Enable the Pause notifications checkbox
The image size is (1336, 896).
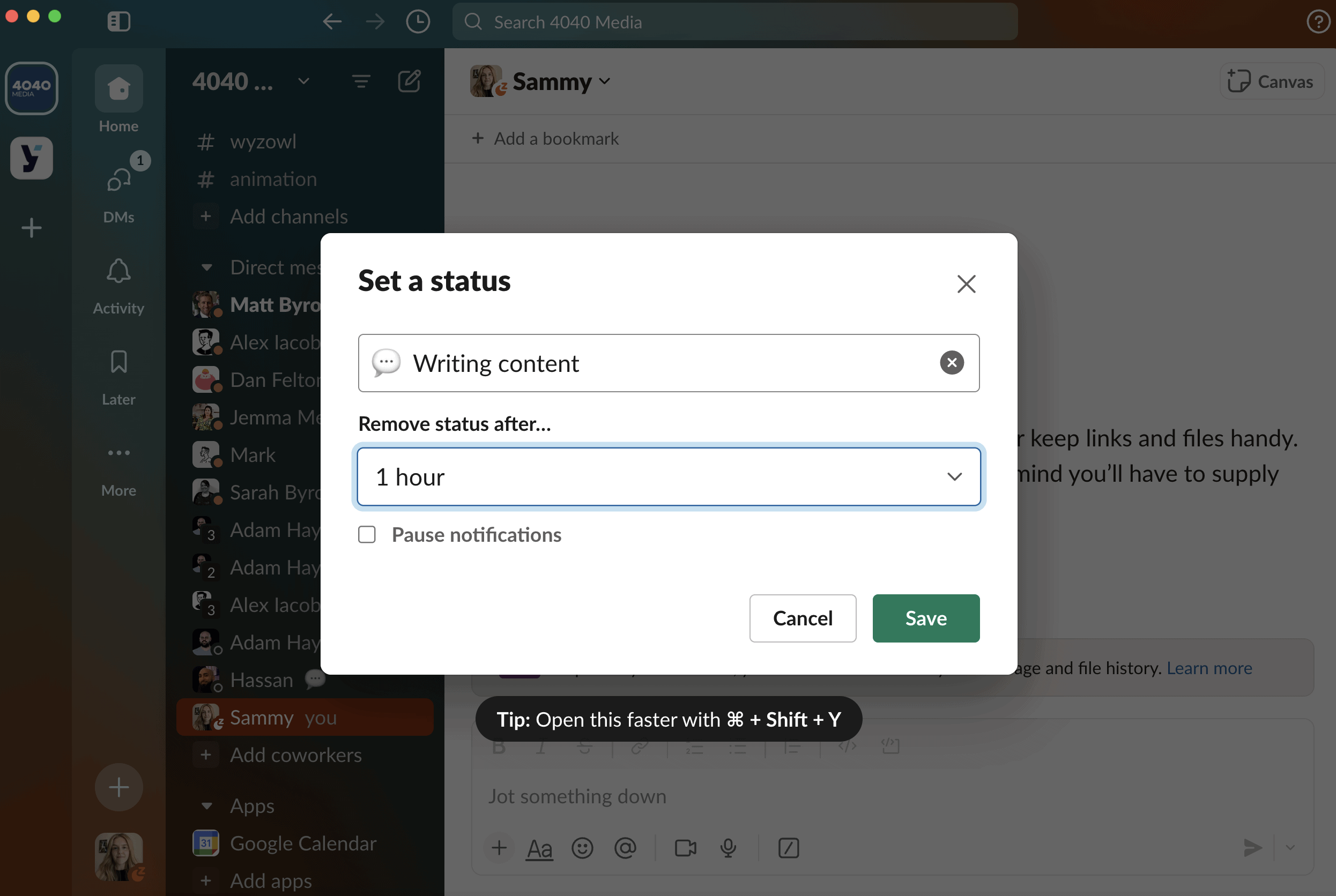367,535
